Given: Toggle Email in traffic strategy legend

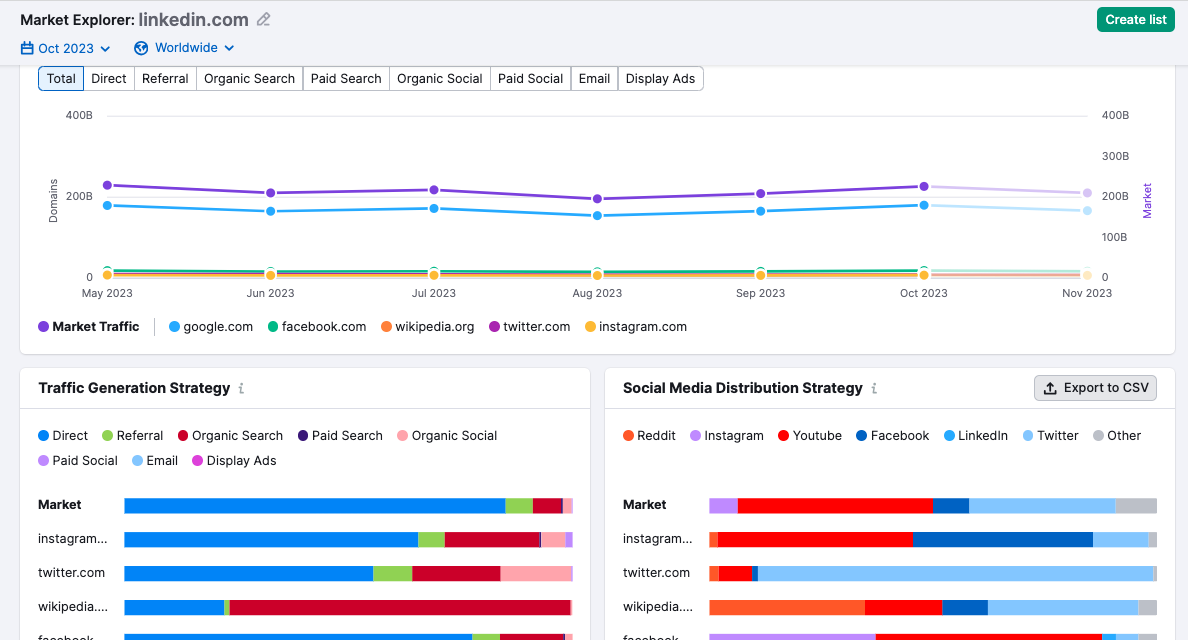Looking at the screenshot, I should click(155, 460).
